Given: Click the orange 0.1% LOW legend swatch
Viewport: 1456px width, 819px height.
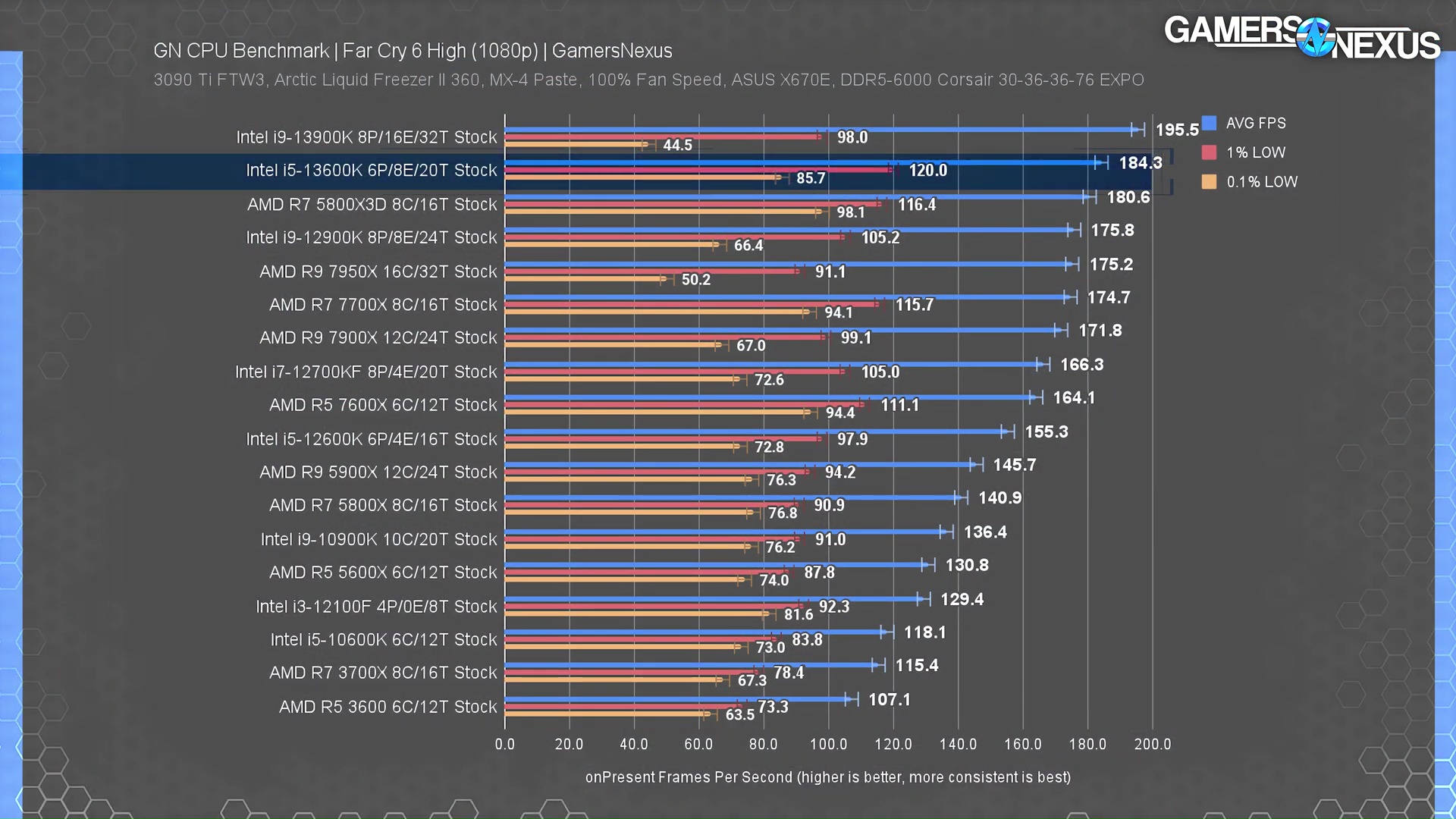Looking at the screenshot, I should 1210,182.
